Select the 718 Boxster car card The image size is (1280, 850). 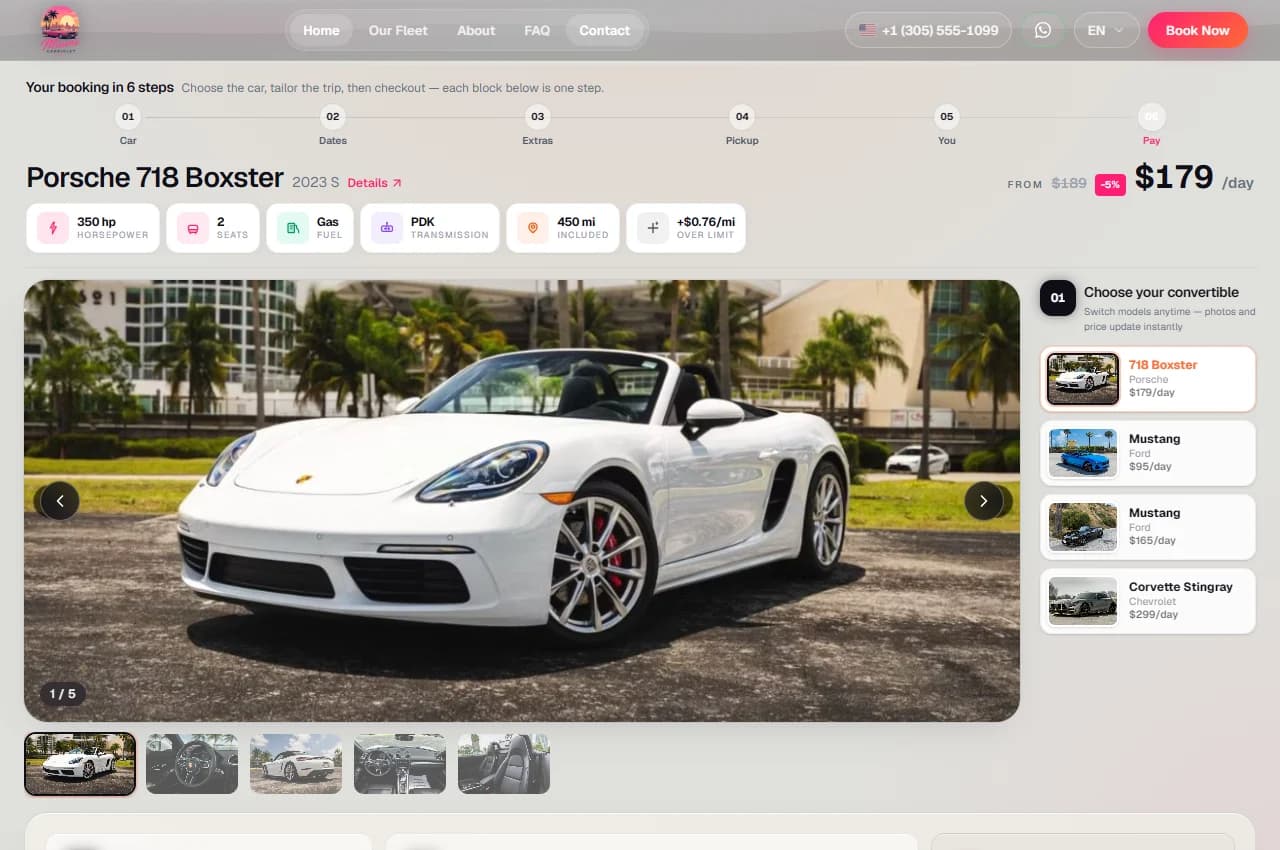[x=1148, y=379]
